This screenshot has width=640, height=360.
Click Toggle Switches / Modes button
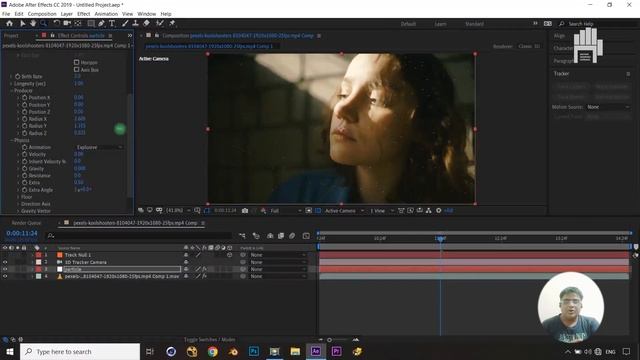(209, 340)
